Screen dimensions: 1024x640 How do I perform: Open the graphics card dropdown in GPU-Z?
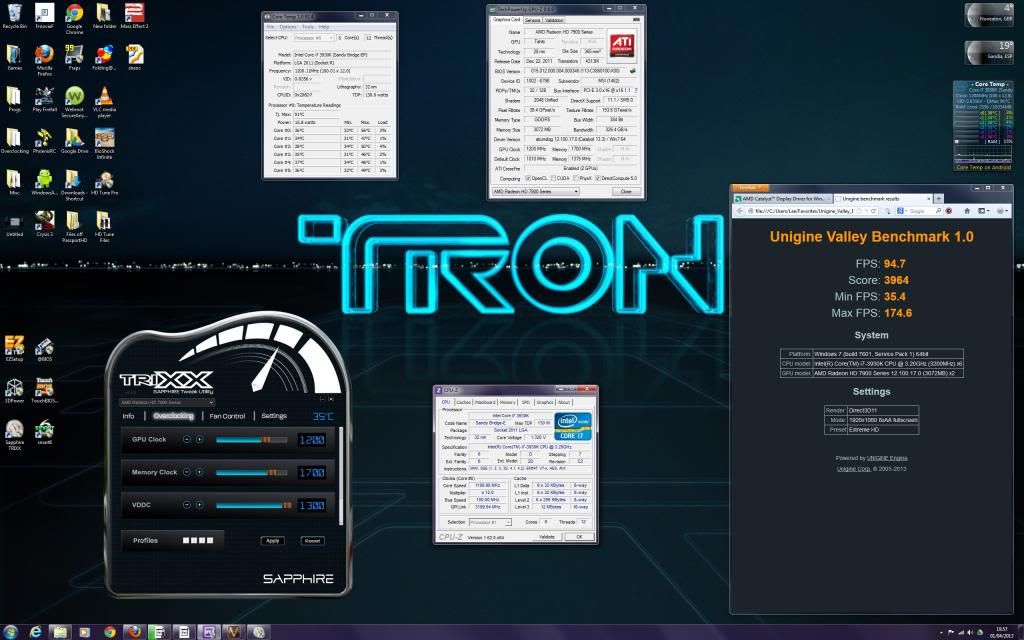536,191
